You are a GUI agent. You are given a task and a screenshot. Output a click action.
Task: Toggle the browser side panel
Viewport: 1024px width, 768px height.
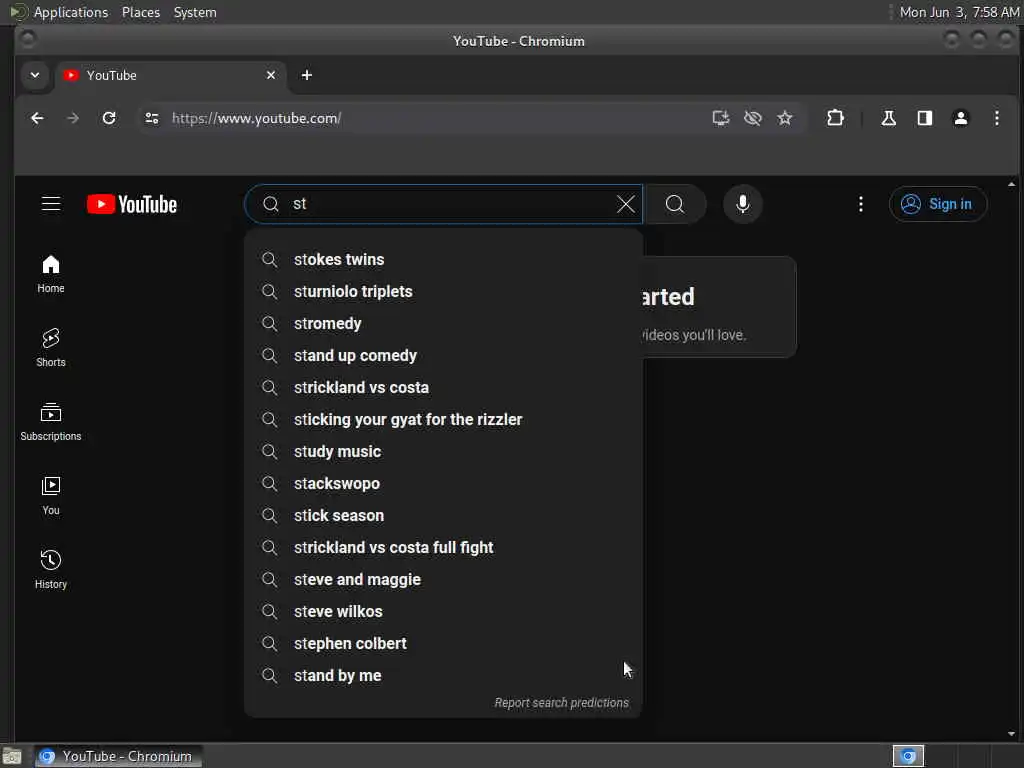click(x=925, y=118)
